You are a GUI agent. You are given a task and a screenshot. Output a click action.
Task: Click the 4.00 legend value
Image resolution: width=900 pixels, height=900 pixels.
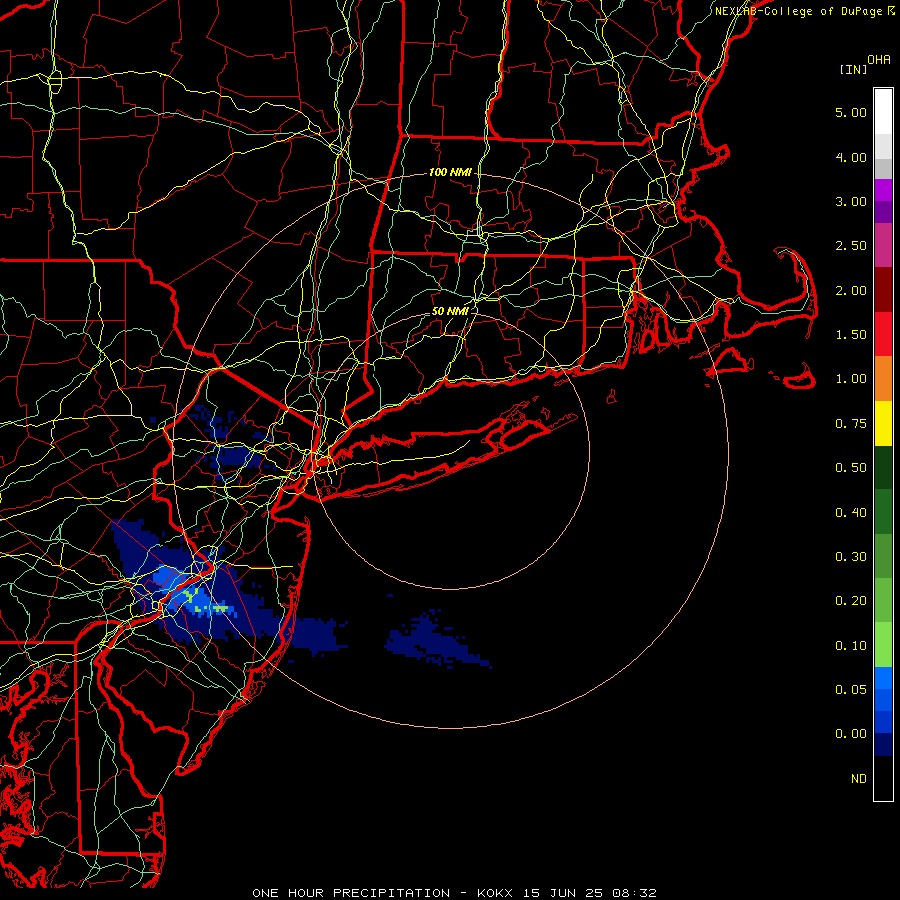(x=851, y=157)
